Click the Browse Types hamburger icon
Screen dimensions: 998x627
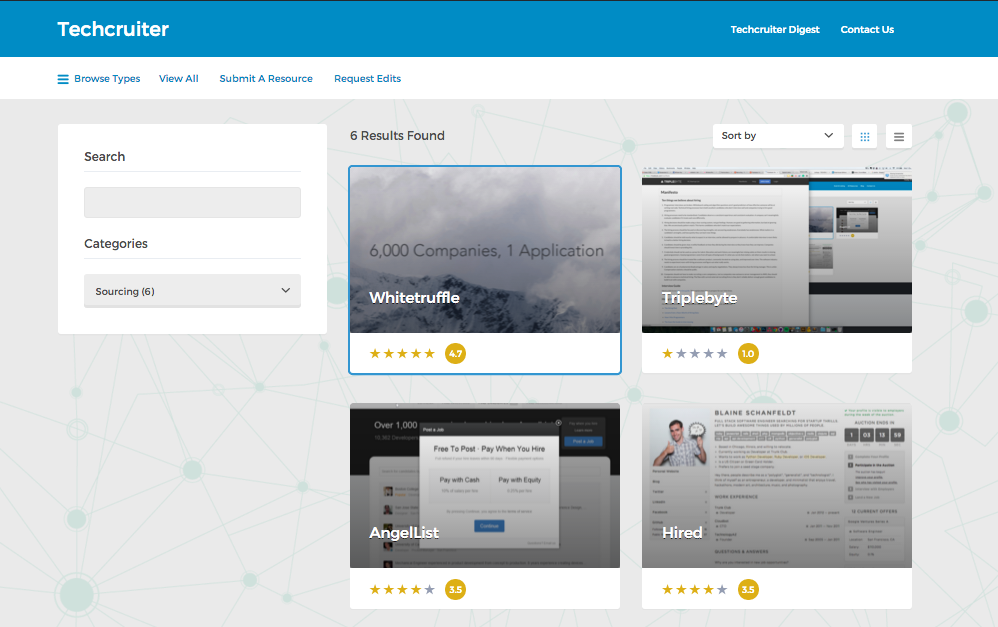(x=63, y=79)
